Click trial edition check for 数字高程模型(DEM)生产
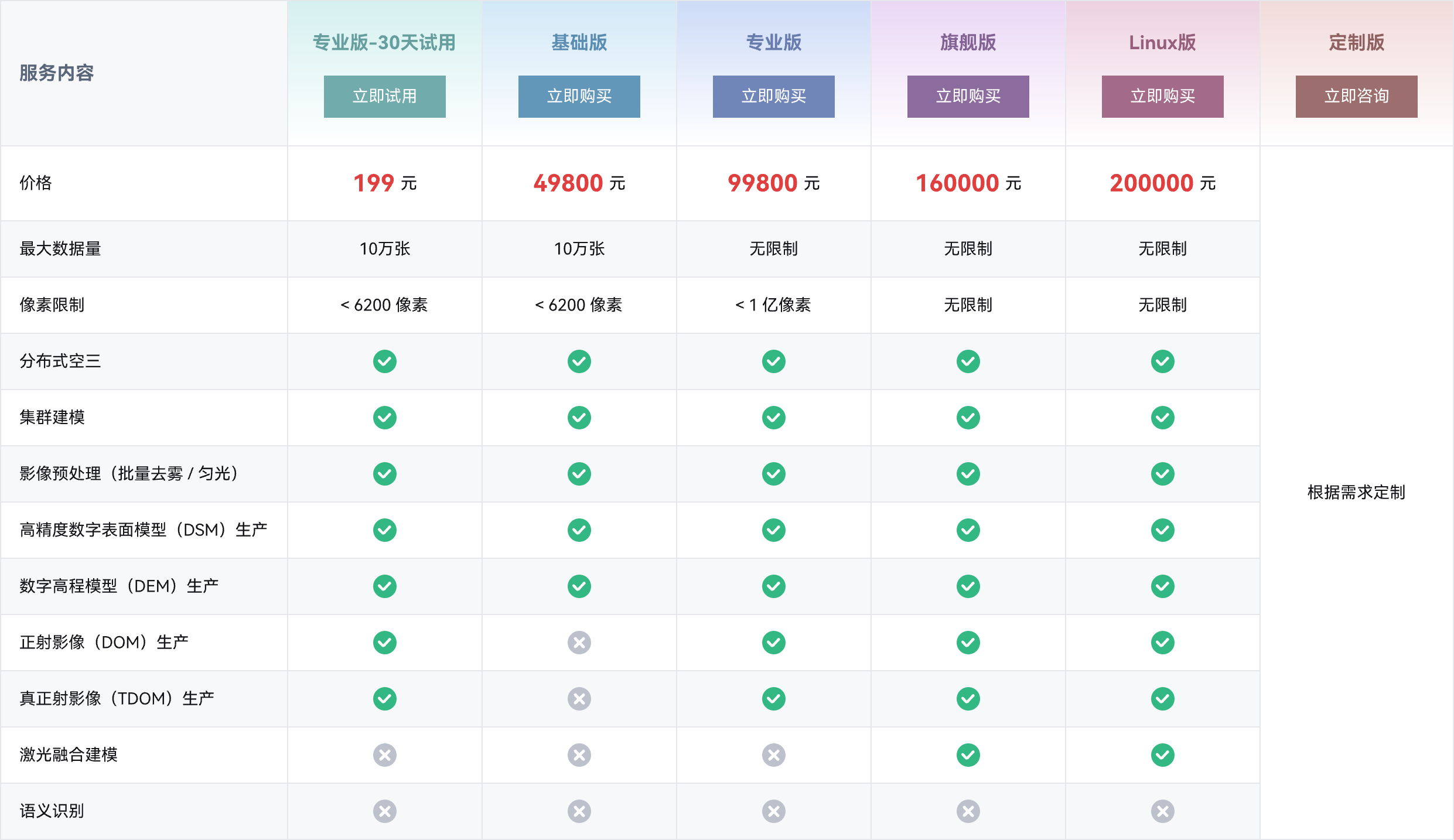 tap(384, 586)
